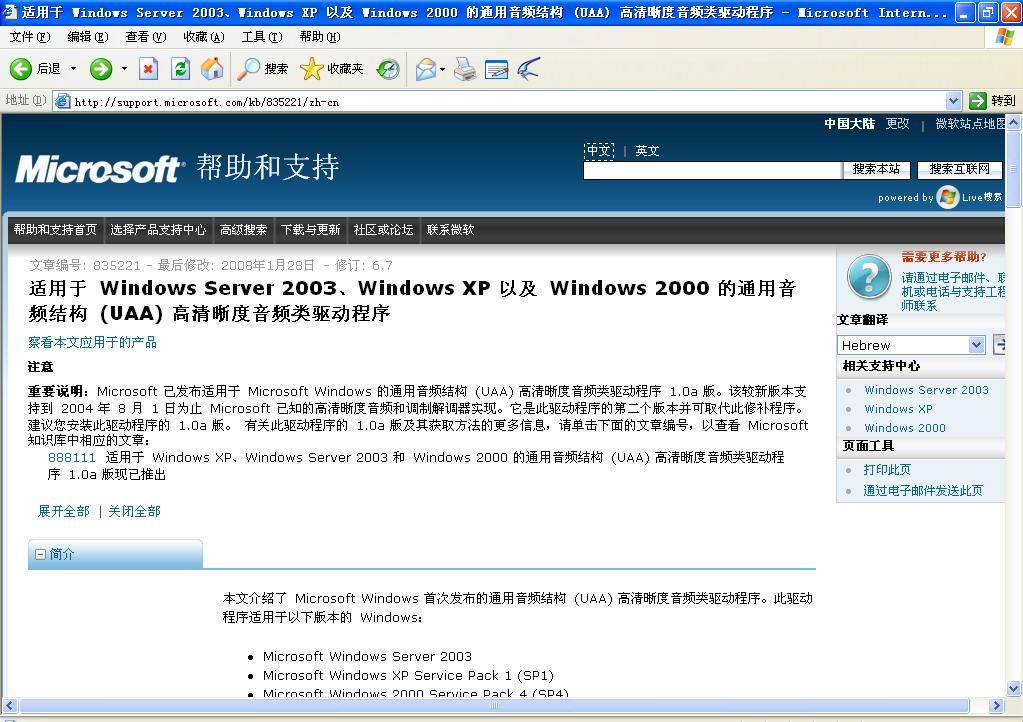Click the Messenger bird icon
The width and height of the screenshot is (1023, 722).
click(528, 68)
